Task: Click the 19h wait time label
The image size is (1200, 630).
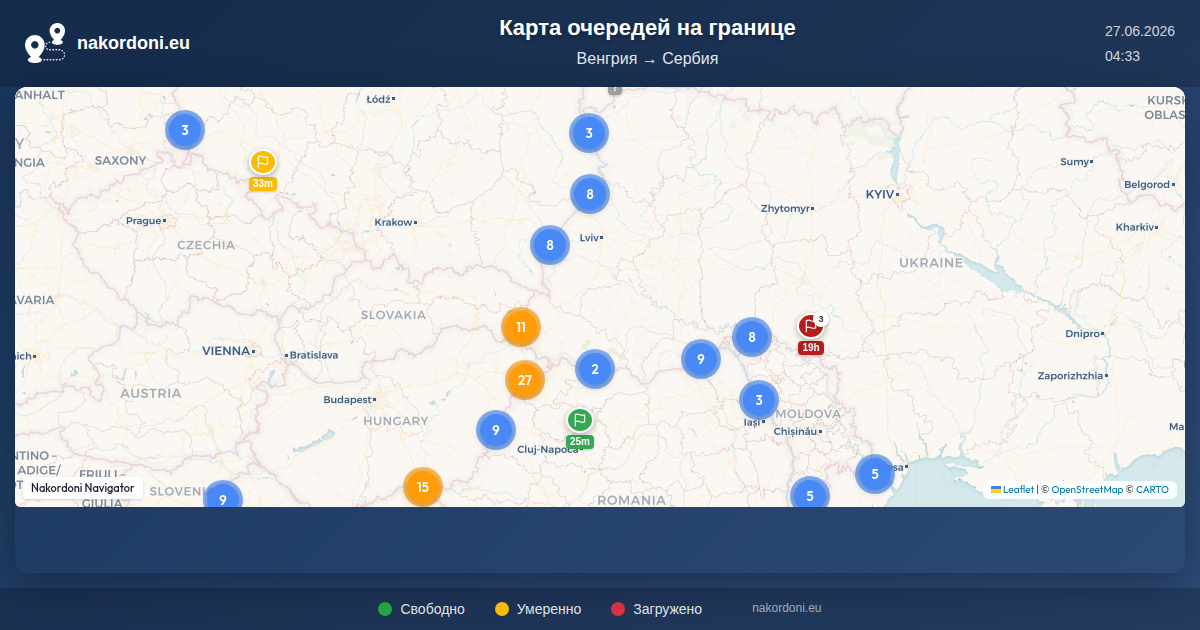Action: click(x=810, y=348)
